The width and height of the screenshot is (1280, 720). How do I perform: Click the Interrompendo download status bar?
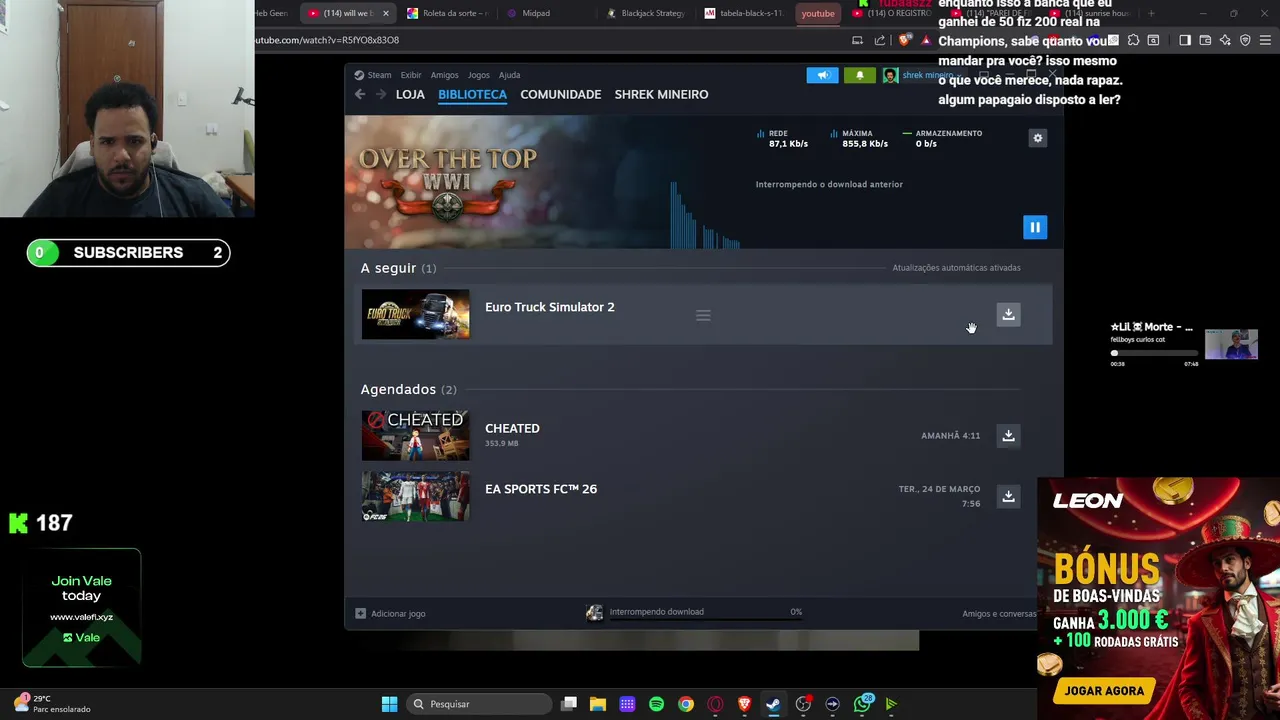point(694,612)
